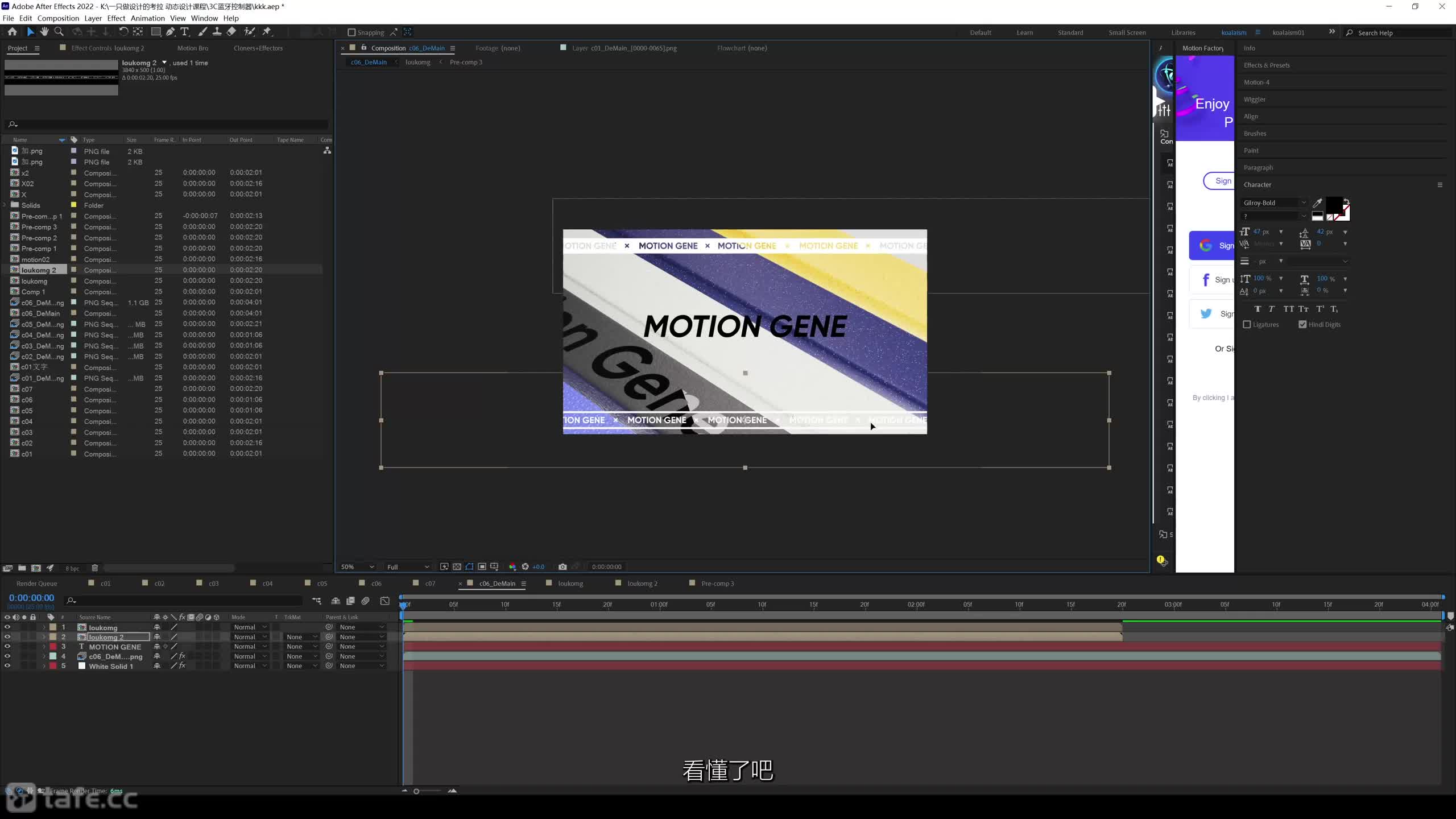Switch to the Standard workspace
Image resolution: width=1456 pixels, height=819 pixels.
[x=1070, y=32]
